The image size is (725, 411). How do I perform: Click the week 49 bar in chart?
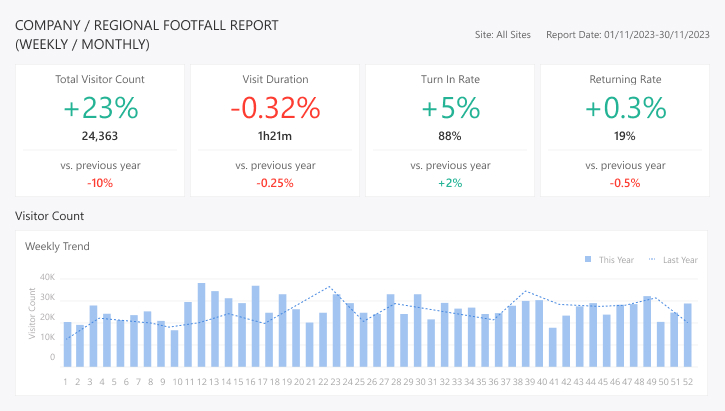point(647,331)
